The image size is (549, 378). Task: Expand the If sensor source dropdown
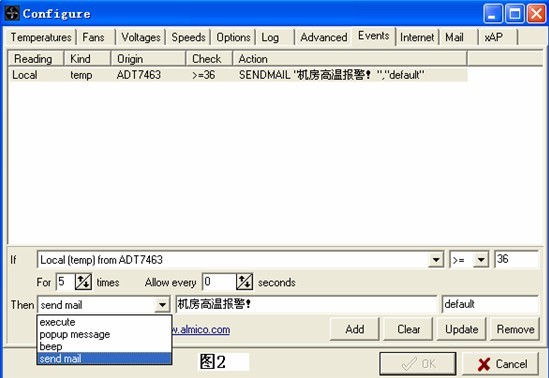pos(436,260)
